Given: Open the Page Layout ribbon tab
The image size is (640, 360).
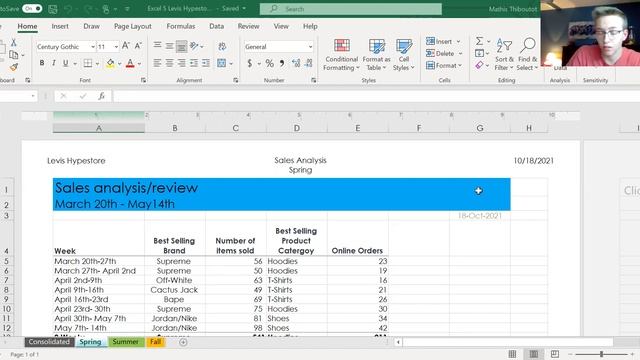Looking at the screenshot, I should [x=133, y=26].
